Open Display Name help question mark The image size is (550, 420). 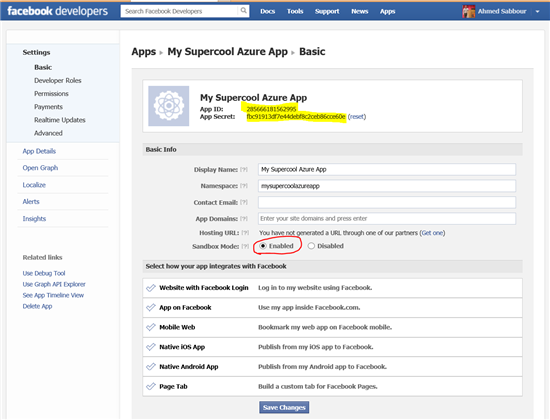(244, 170)
